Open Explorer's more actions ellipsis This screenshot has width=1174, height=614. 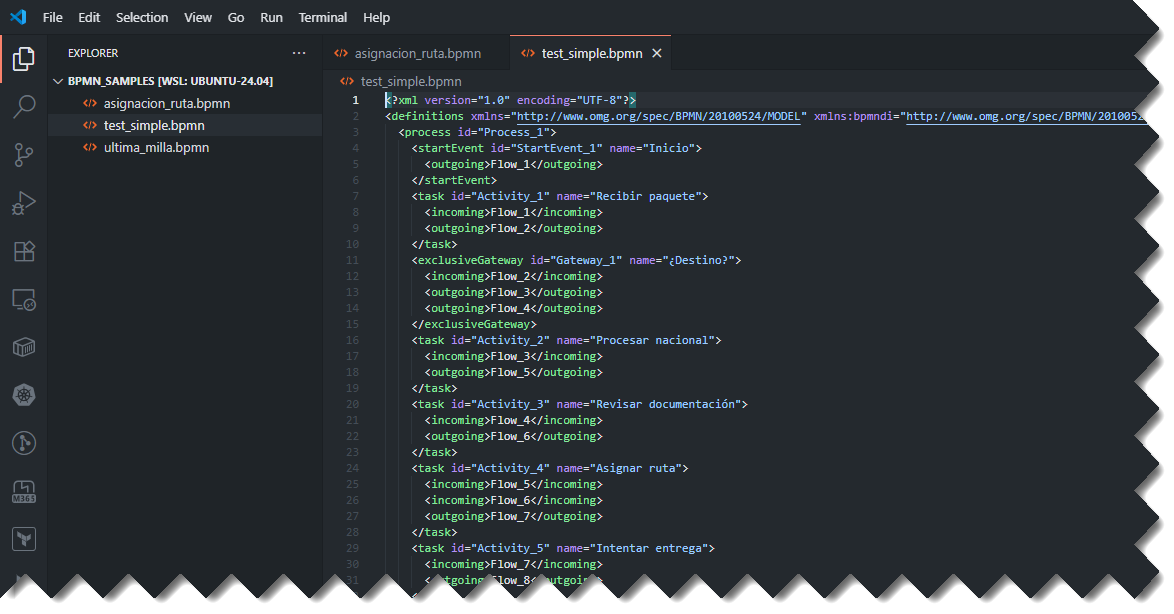click(299, 53)
